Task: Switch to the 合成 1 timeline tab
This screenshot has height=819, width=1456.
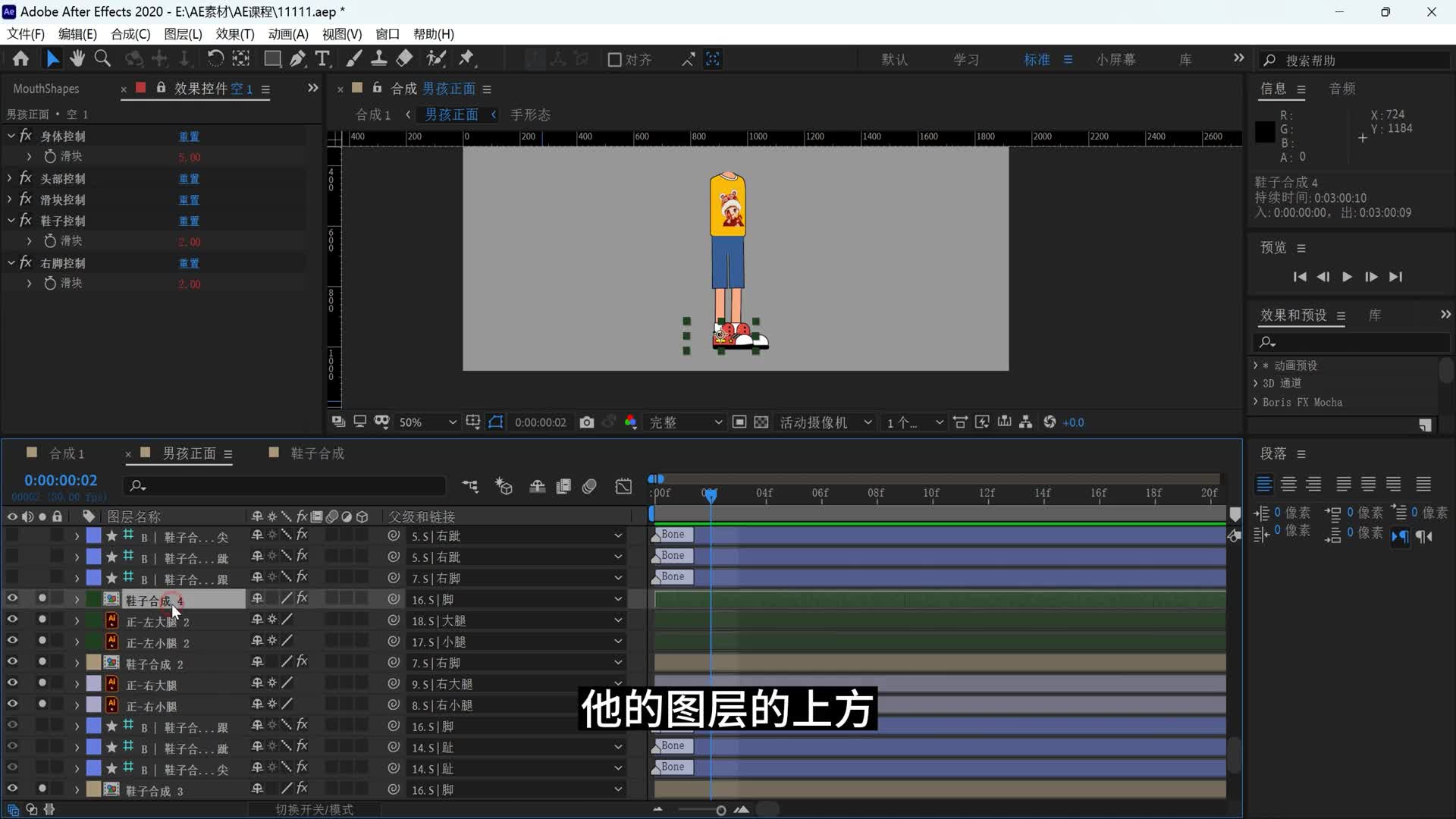Action: [67, 453]
